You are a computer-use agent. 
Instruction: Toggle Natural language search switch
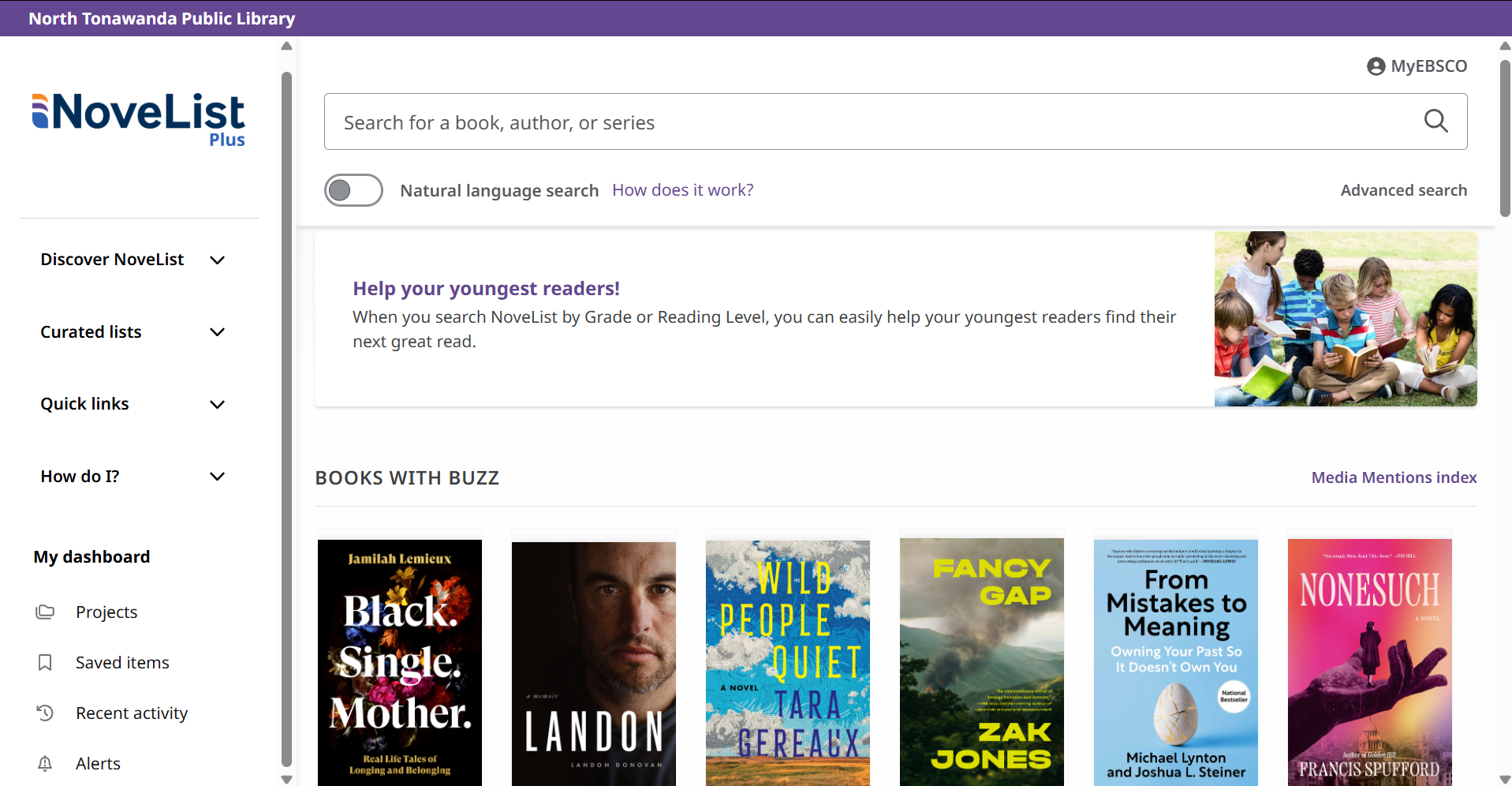tap(353, 190)
